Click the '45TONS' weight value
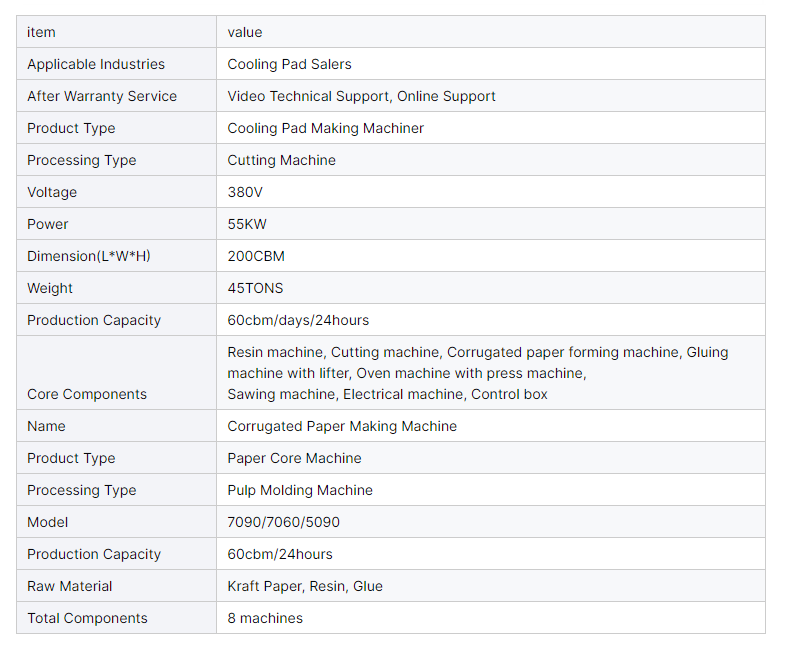The image size is (793, 657). click(255, 288)
